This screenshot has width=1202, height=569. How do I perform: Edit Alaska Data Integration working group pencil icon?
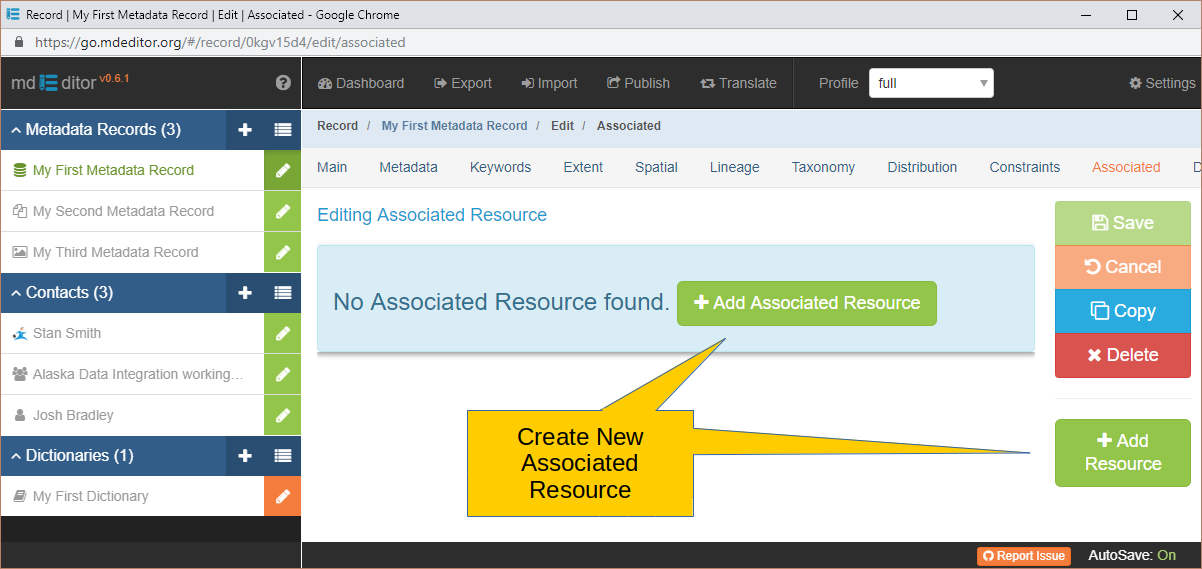pos(283,374)
